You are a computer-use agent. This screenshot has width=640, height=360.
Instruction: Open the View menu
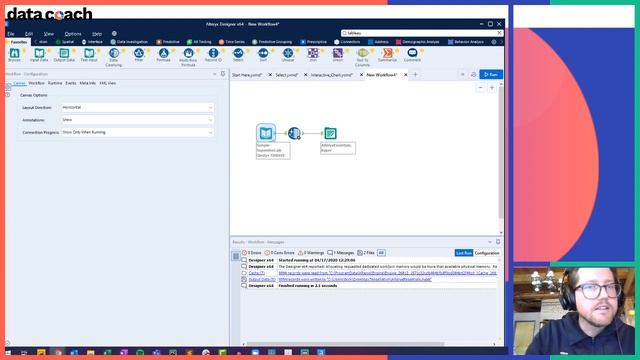point(49,34)
